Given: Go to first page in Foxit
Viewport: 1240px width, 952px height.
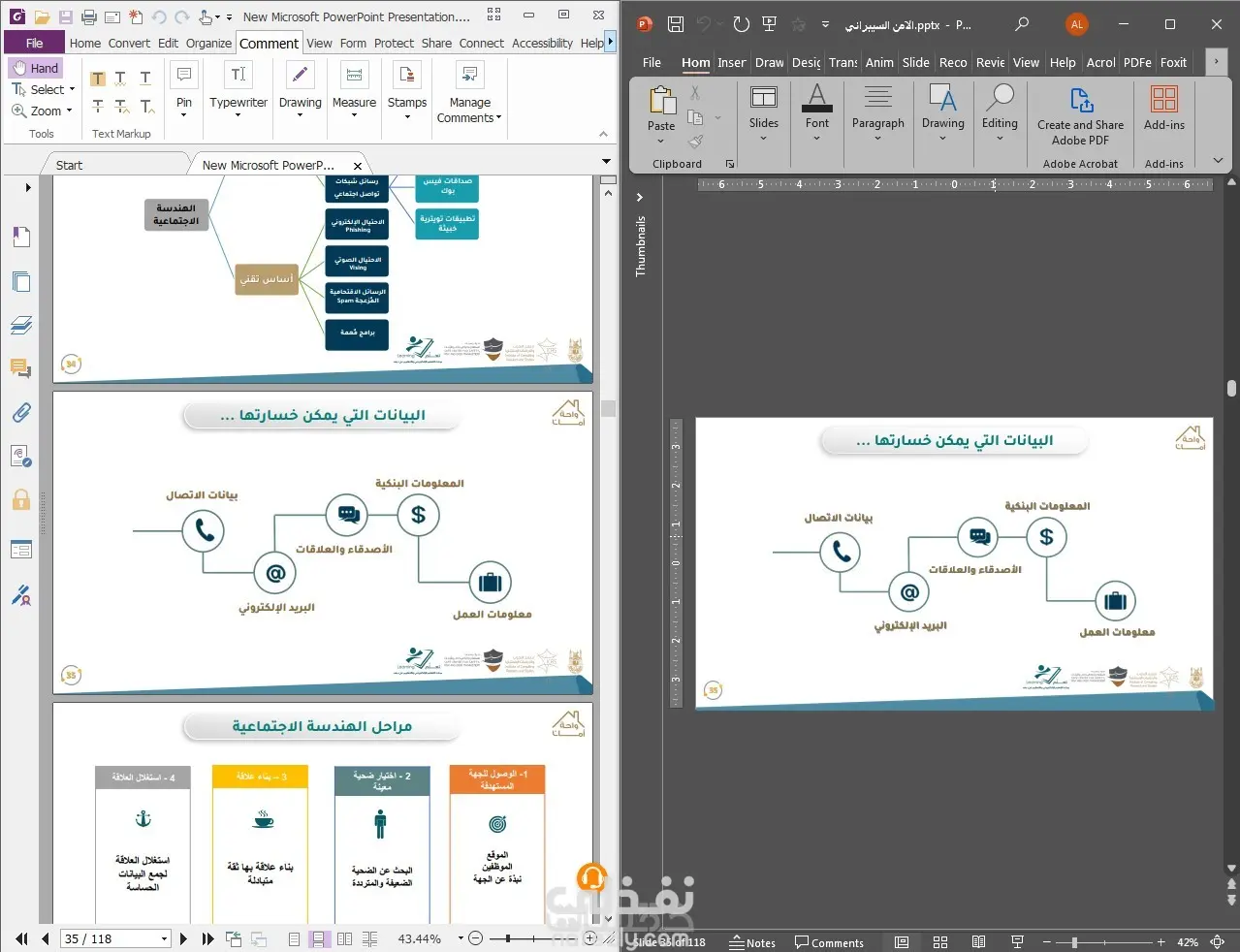Looking at the screenshot, I should tap(21, 938).
